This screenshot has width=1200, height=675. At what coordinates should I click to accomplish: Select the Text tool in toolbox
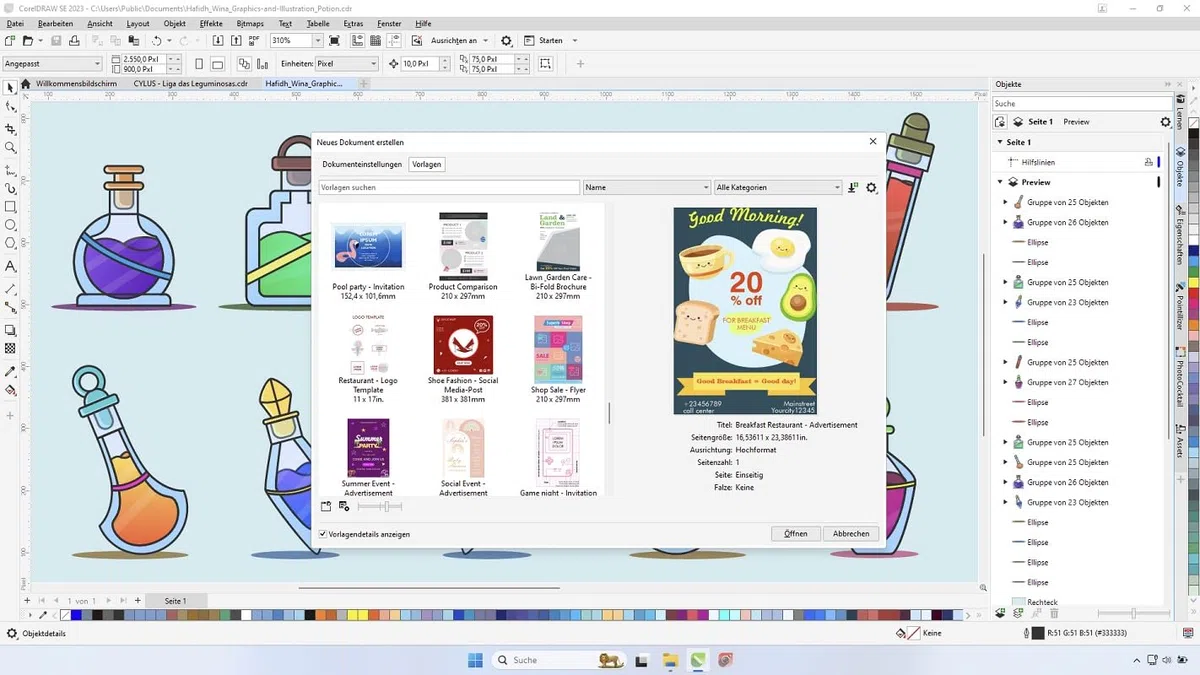point(11,267)
